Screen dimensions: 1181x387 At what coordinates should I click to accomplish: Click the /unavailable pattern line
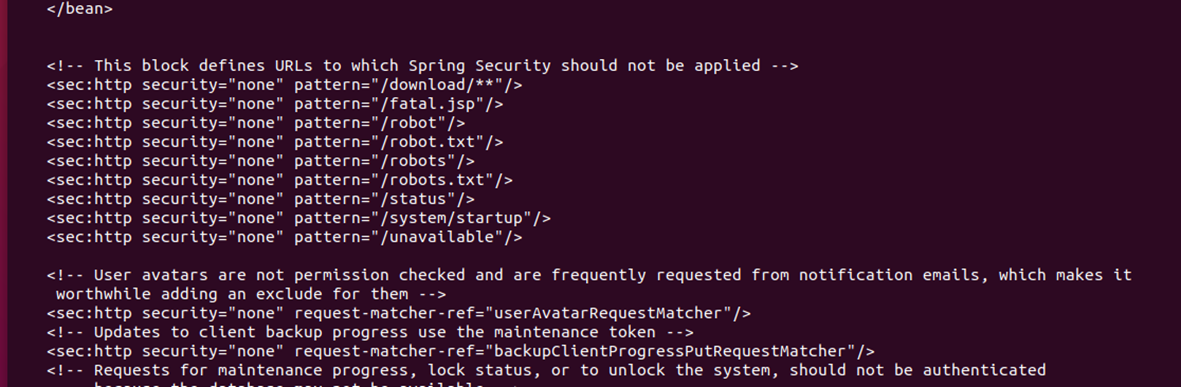point(285,237)
